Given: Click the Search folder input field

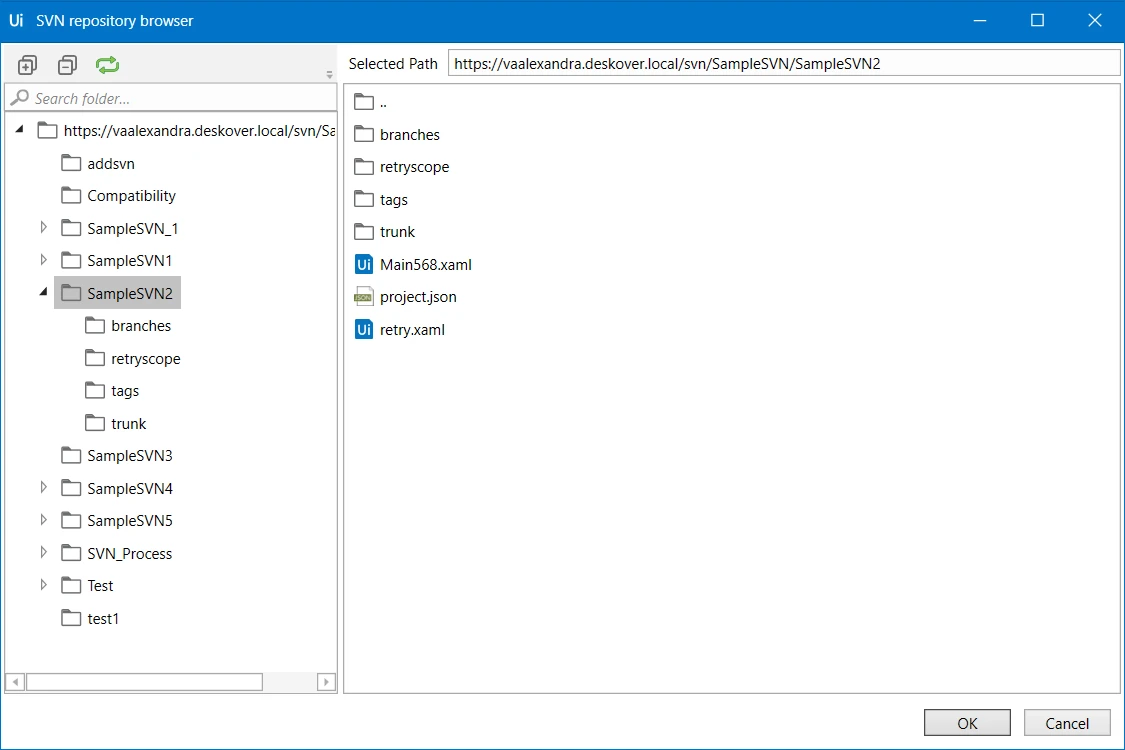Looking at the screenshot, I should tap(171, 98).
